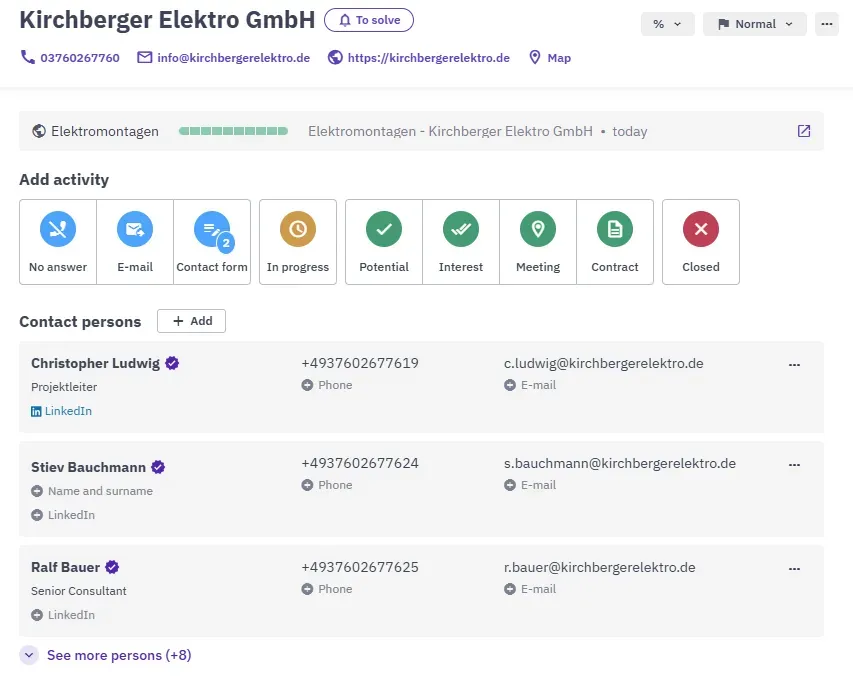Email info@kirchbergerelektro.de
The height and width of the screenshot is (677, 853).
point(224,58)
